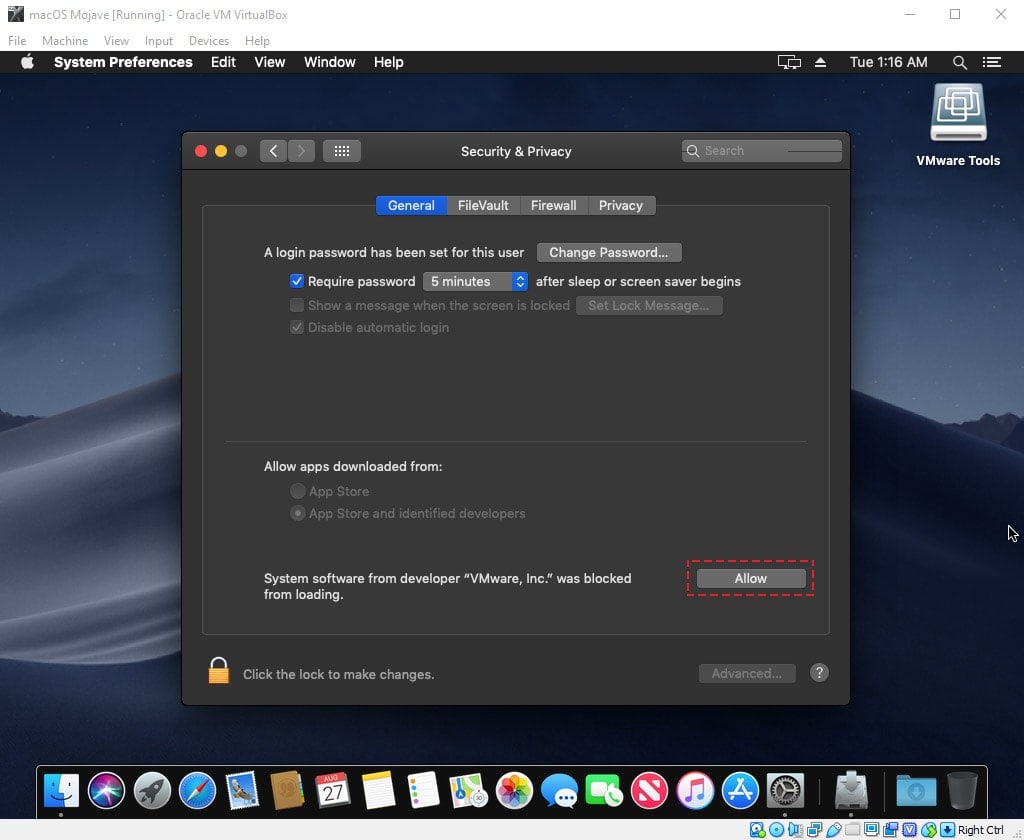Screen dimensions: 1024x840
Task: Open Finder from the Dock
Action: pyautogui.click(x=61, y=790)
